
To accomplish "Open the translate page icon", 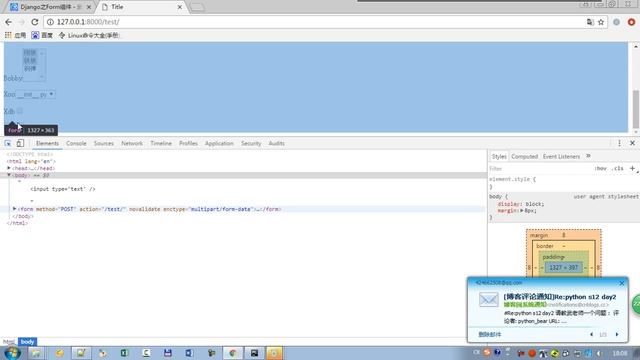I will [x=590, y=22].
